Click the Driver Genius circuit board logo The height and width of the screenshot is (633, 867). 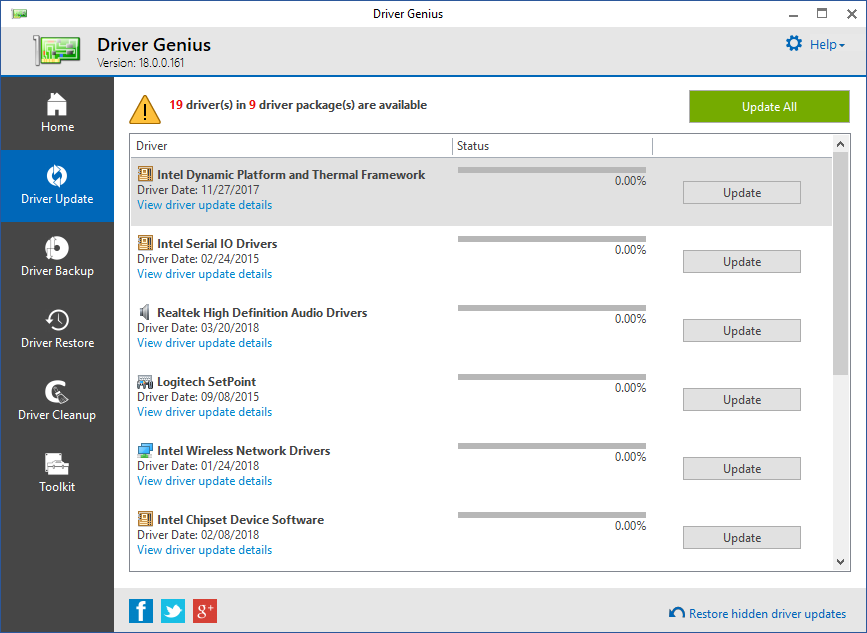tap(57, 51)
